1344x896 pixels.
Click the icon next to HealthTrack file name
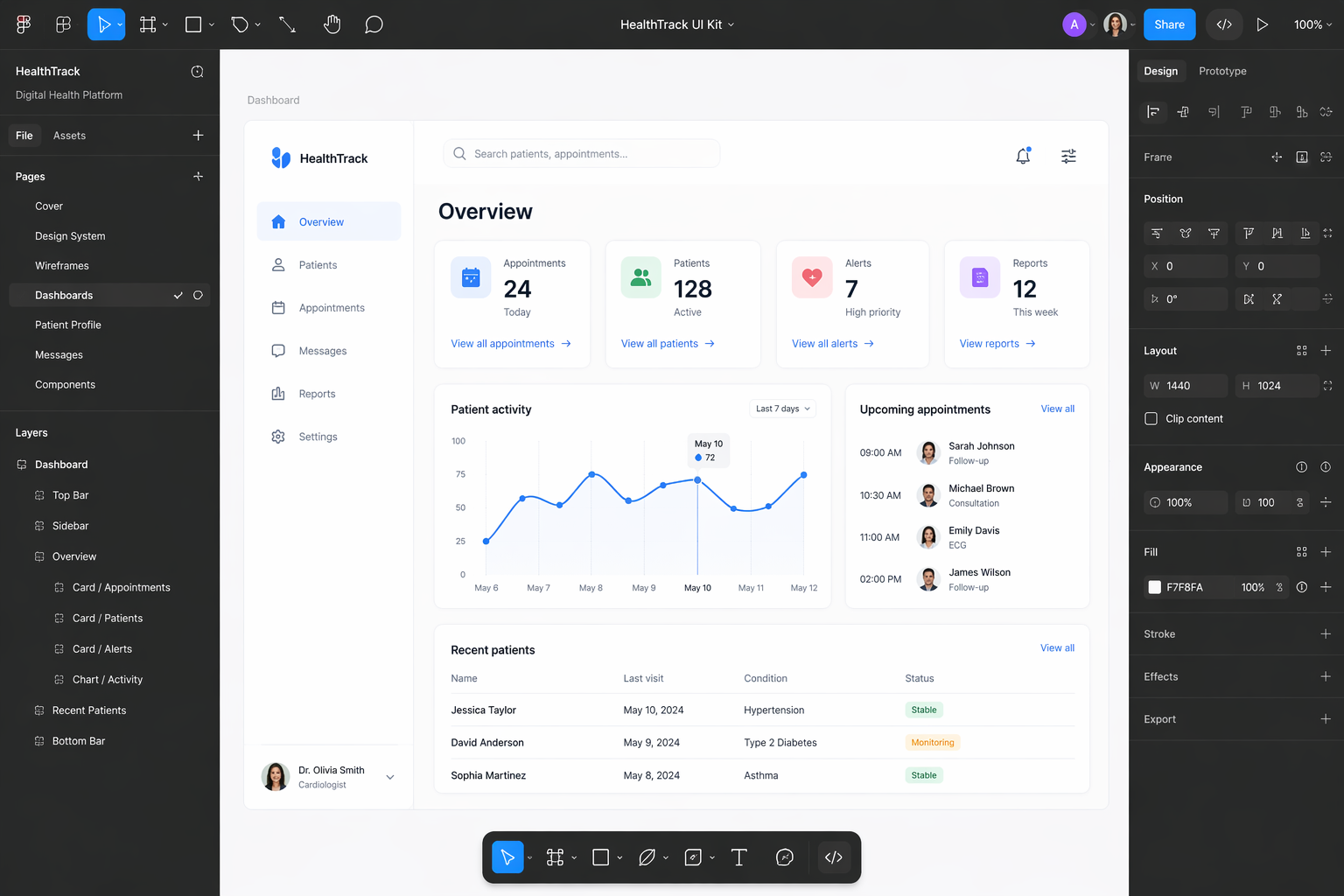[197, 72]
